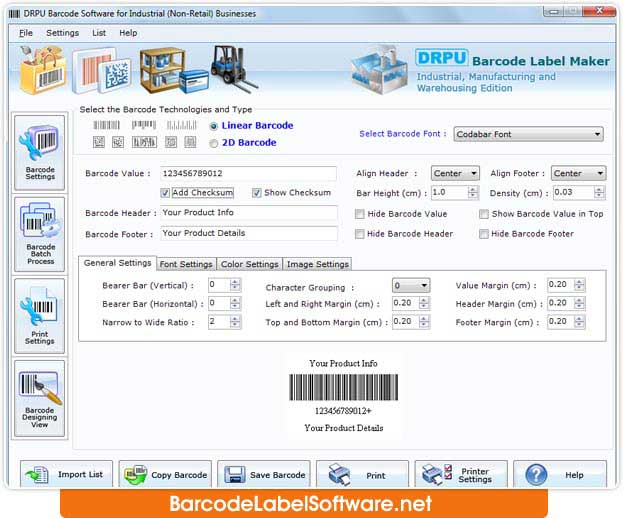Click the Print button
Image resolution: width=623 pixels, height=518 pixels.
click(x=367, y=475)
